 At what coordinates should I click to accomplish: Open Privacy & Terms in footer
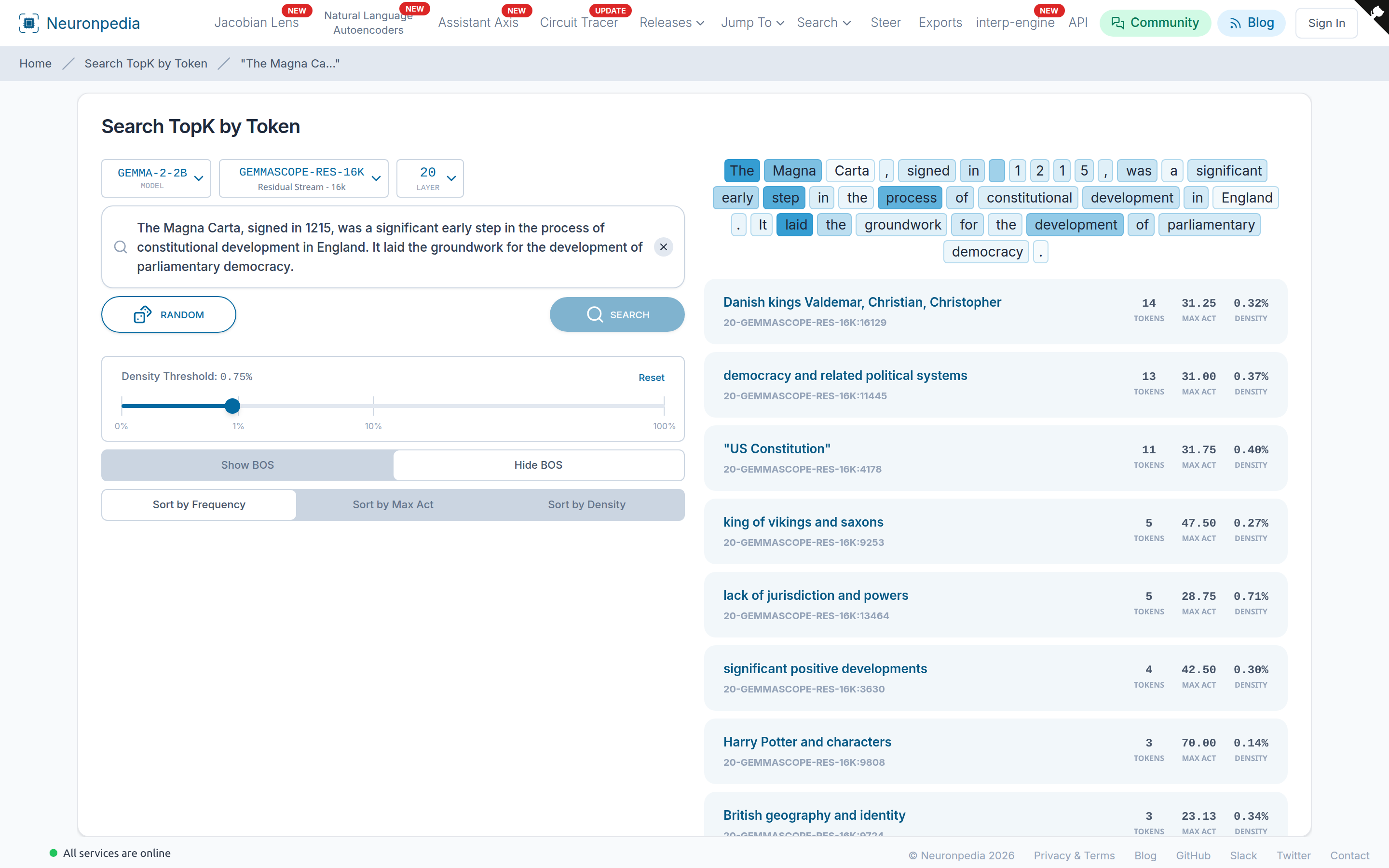[1074, 855]
